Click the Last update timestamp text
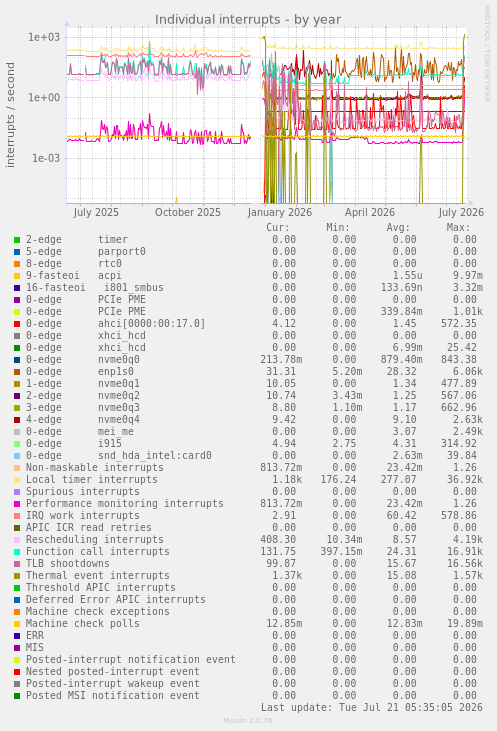The width and height of the screenshot is (497, 731). pyautogui.click(x=372, y=707)
